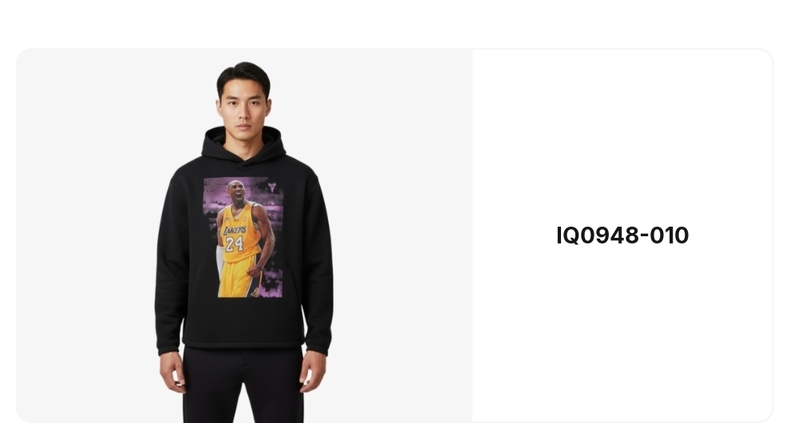The width and height of the screenshot is (790, 423).
Task: Click the yellow jersey in the printed graphic
Action: (240, 232)
